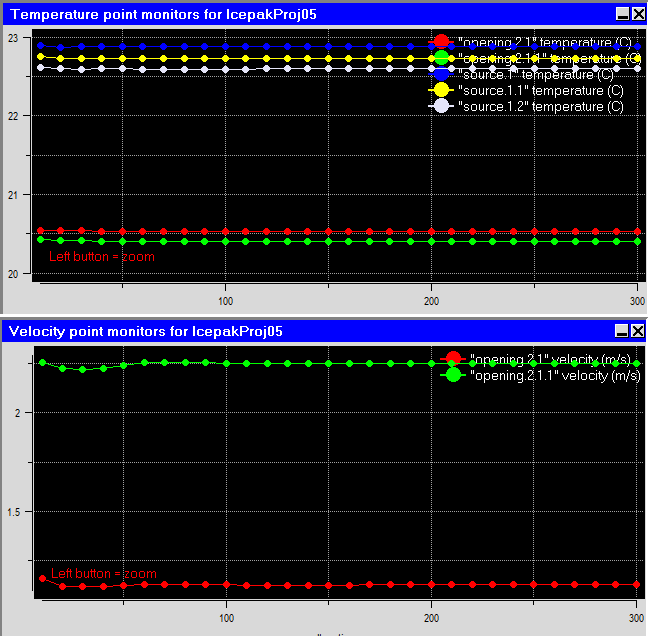Image resolution: width=648 pixels, height=636 pixels.
Task: Minimize the Velocity point monitors window
Action: click(622, 331)
